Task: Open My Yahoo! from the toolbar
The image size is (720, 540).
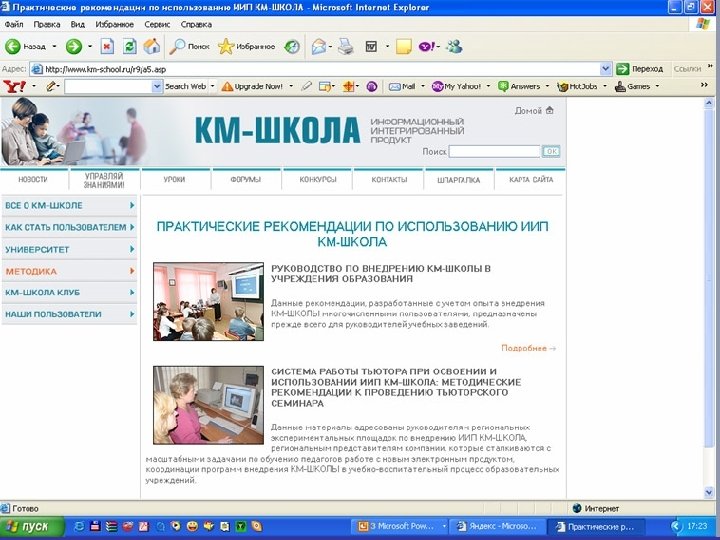Action: [x=456, y=86]
